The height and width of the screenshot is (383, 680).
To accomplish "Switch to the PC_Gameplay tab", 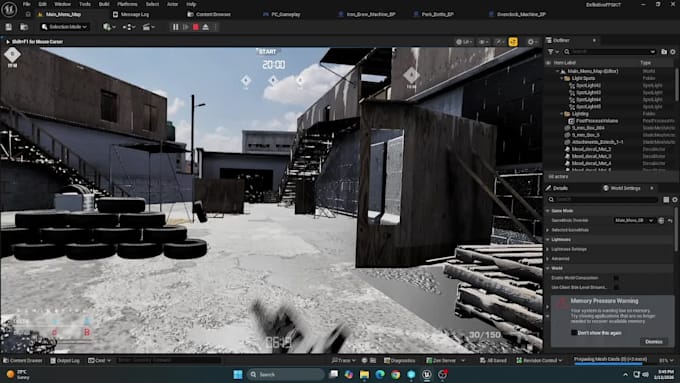I will coord(282,14).
